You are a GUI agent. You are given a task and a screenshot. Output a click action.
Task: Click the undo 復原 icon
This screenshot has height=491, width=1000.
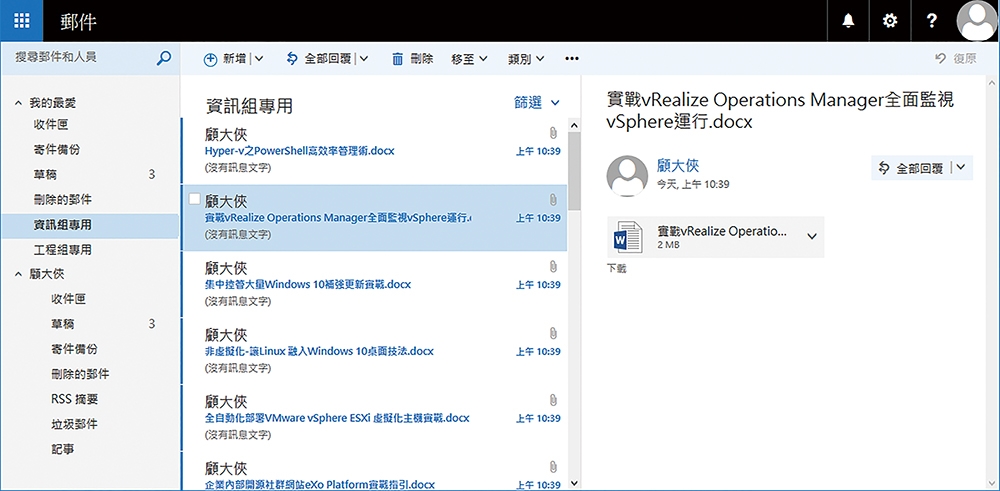(x=940, y=59)
